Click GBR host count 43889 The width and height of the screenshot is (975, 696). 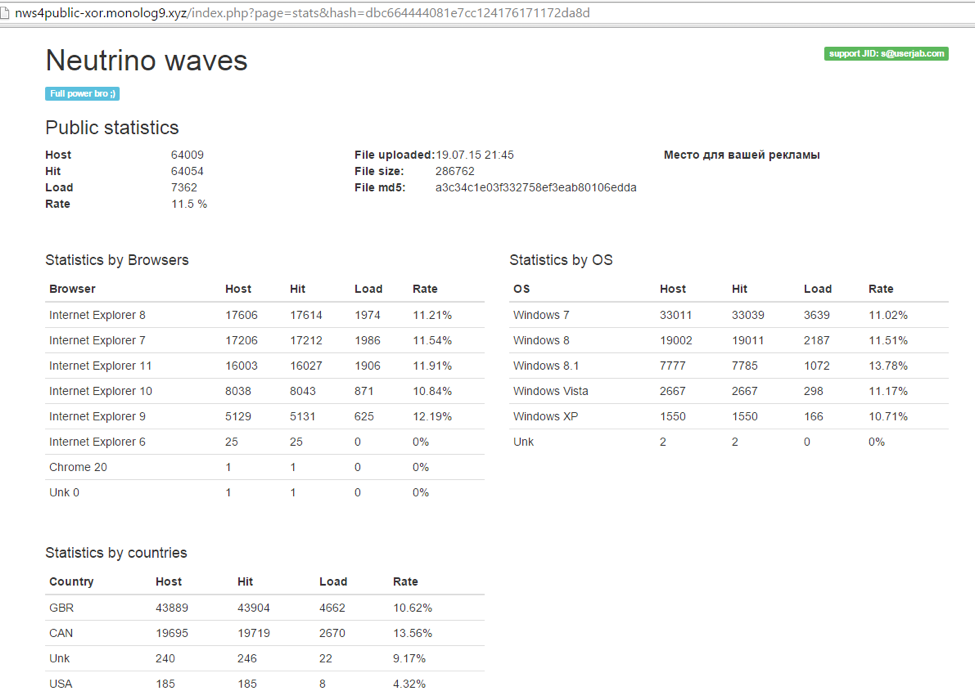coord(172,608)
